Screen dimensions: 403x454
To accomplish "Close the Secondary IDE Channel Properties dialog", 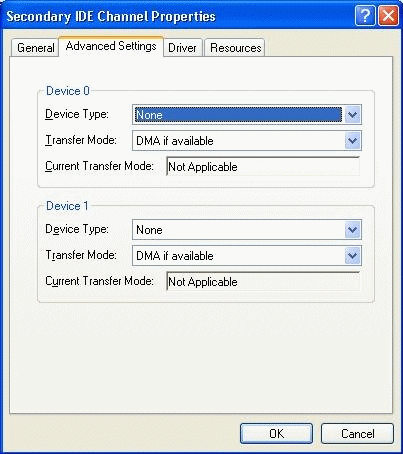I will pyautogui.click(x=388, y=15).
